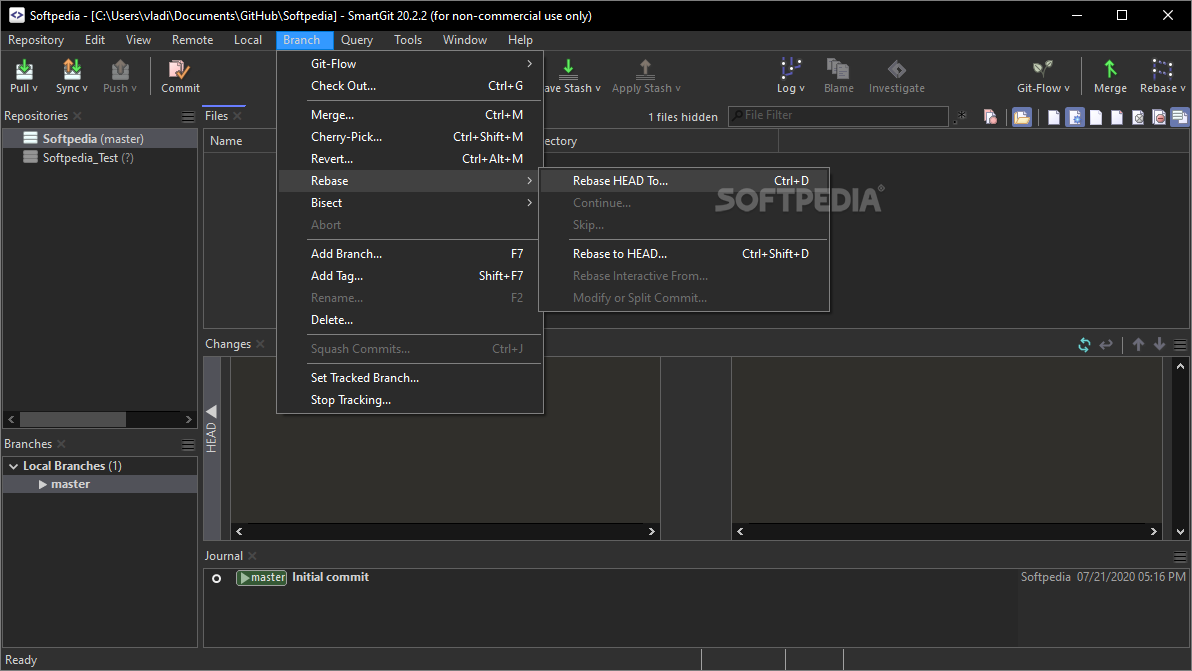This screenshot has width=1192, height=671.
Task: Click the Investigate toolbar icon
Action: click(897, 69)
